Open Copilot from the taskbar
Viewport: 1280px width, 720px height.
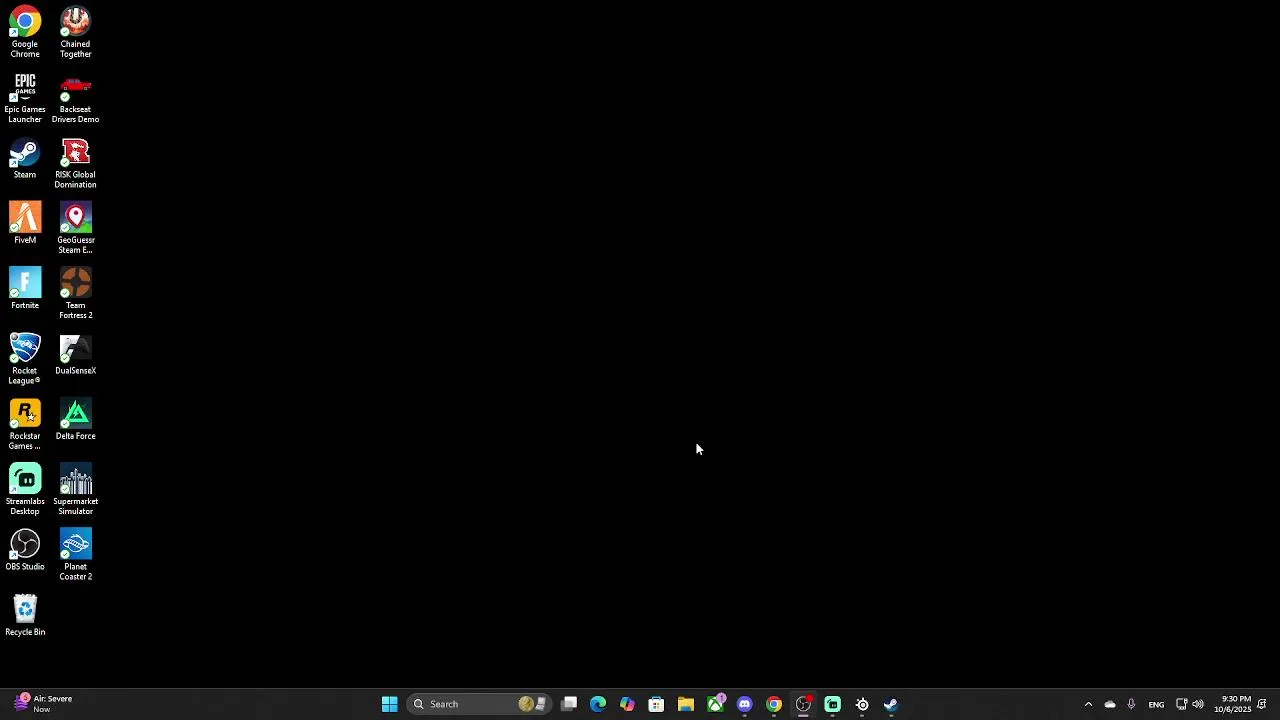tap(627, 704)
